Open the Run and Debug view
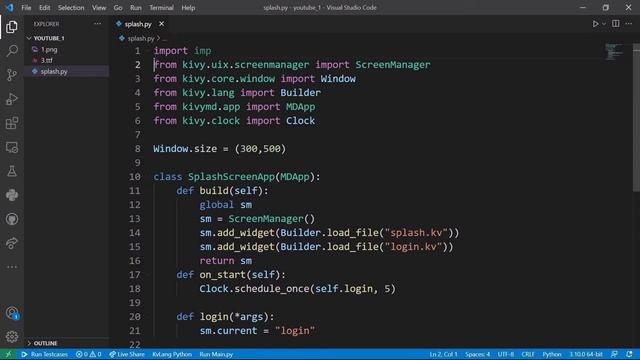 (12, 99)
